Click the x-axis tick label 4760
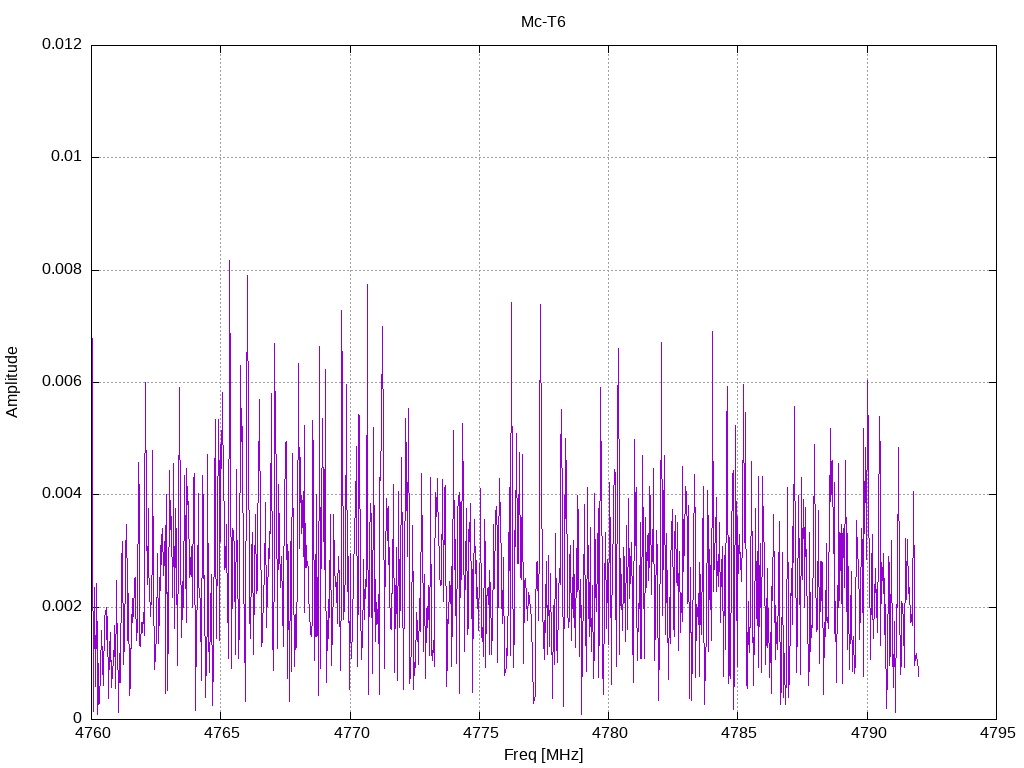1024x768 pixels. pyautogui.click(x=92, y=733)
